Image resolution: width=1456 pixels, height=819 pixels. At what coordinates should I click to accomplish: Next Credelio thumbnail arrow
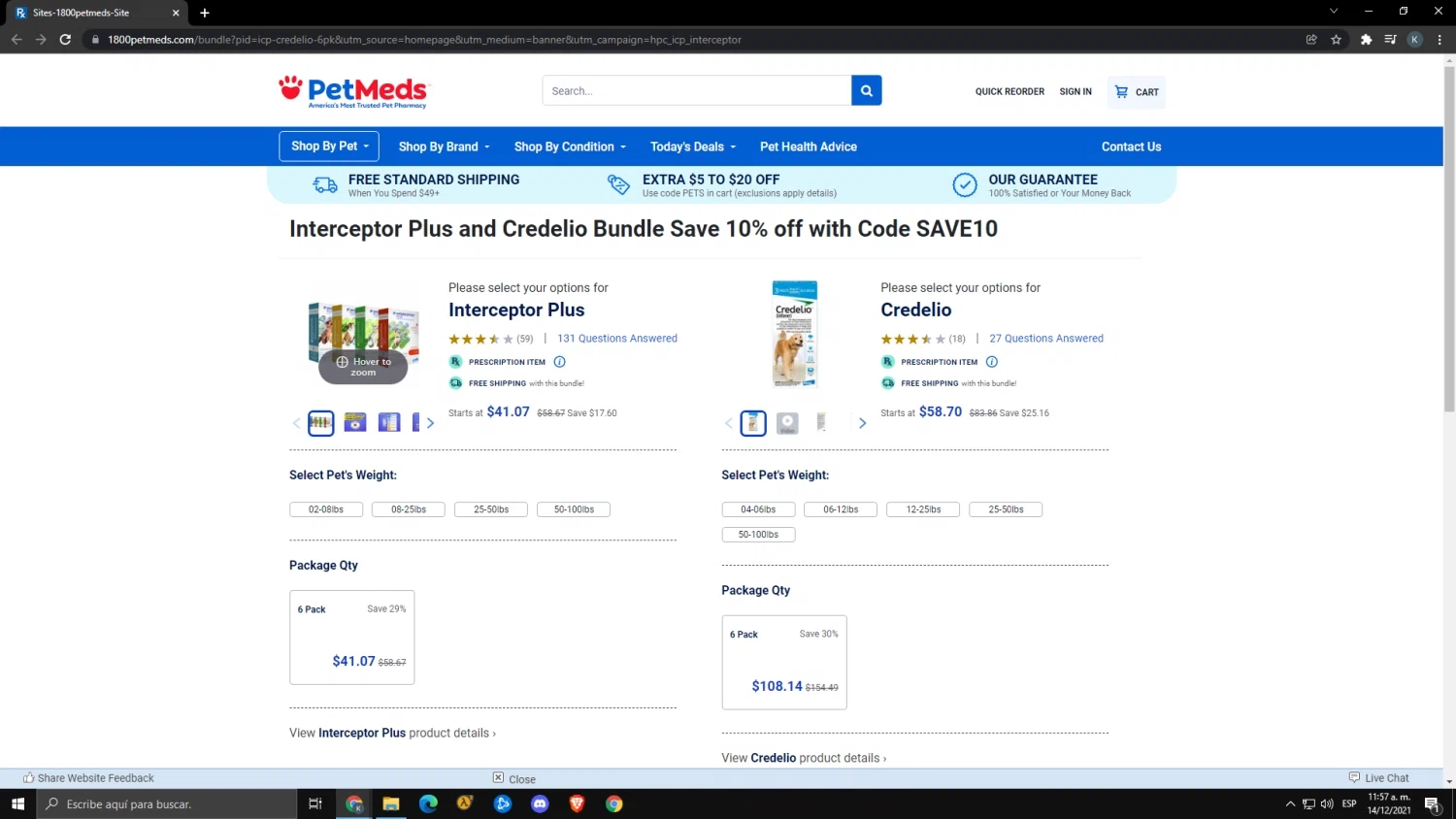point(862,423)
